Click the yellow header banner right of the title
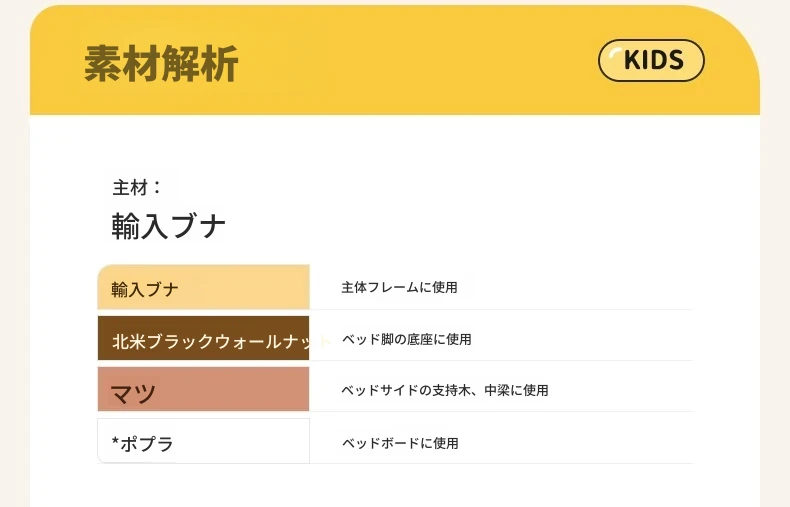 420,65
